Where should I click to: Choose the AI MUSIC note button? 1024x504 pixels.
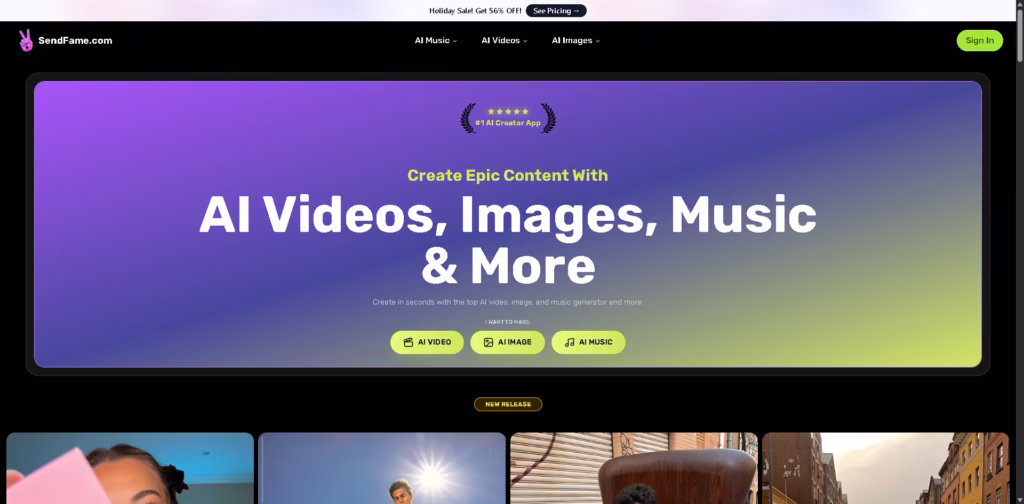click(588, 342)
